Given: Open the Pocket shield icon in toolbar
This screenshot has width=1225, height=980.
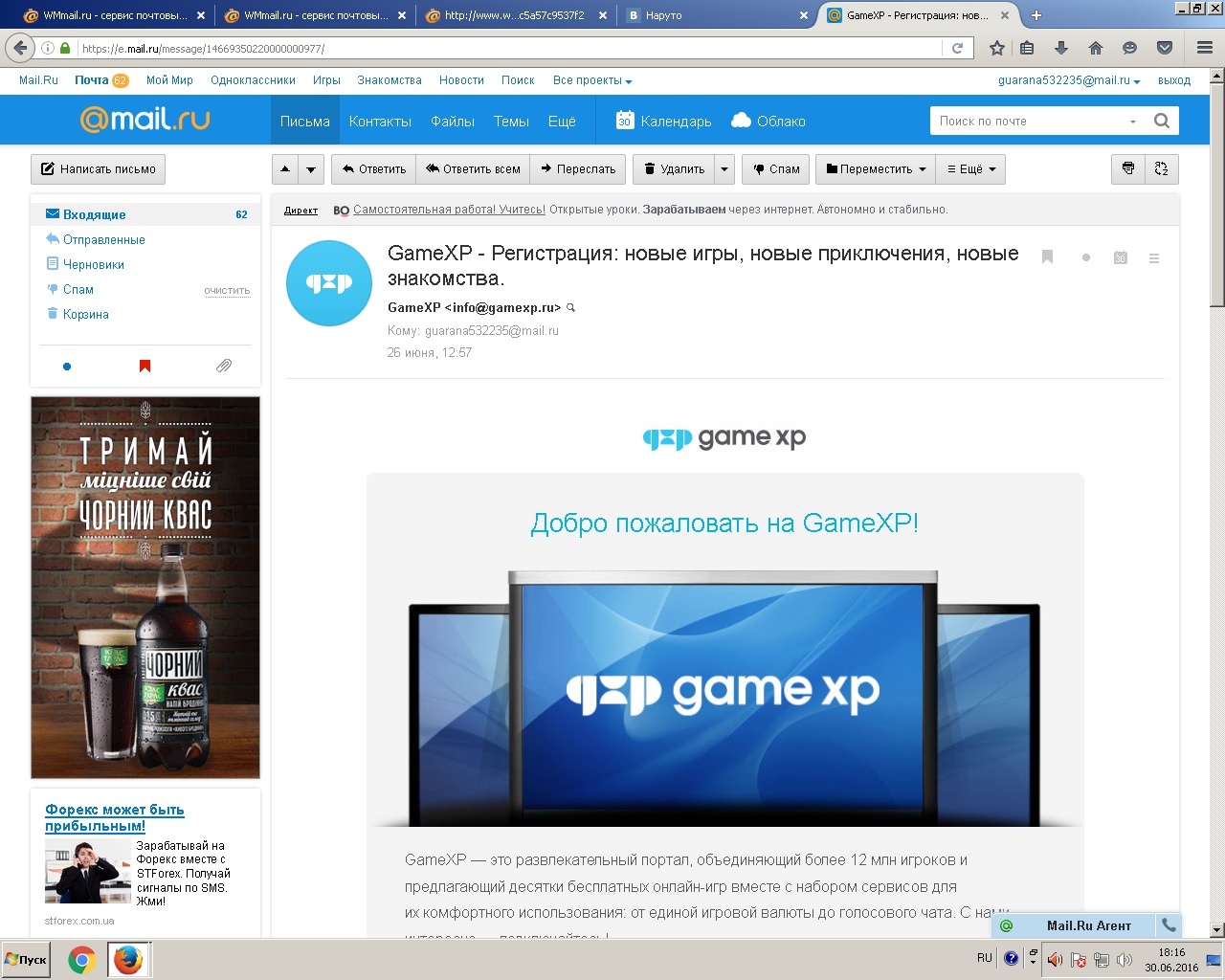Looking at the screenshot, I should [x=1165, y=48].
